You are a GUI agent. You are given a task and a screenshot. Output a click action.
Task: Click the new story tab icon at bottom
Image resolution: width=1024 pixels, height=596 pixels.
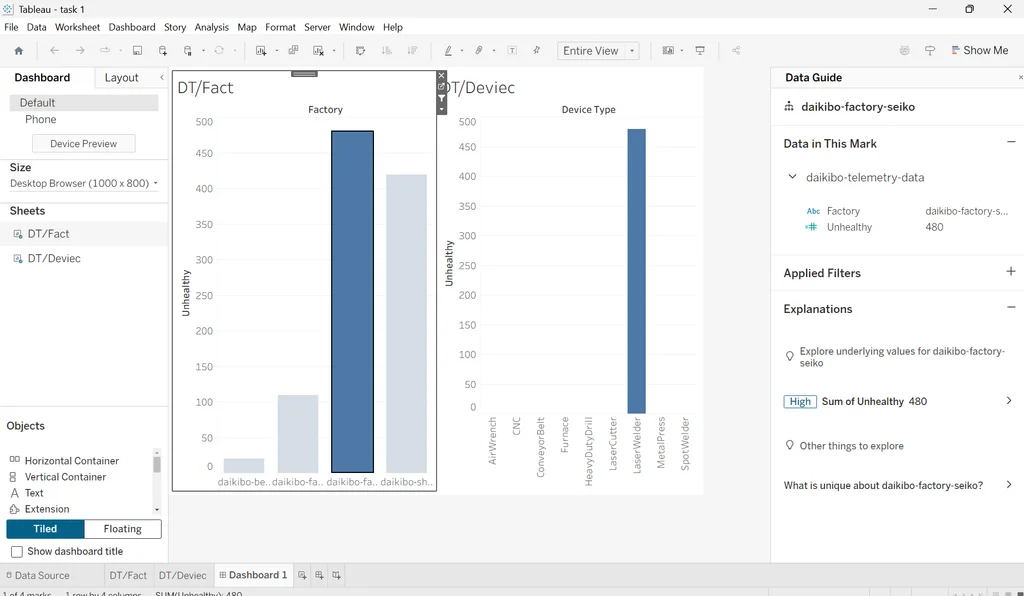tap(336, 575)
